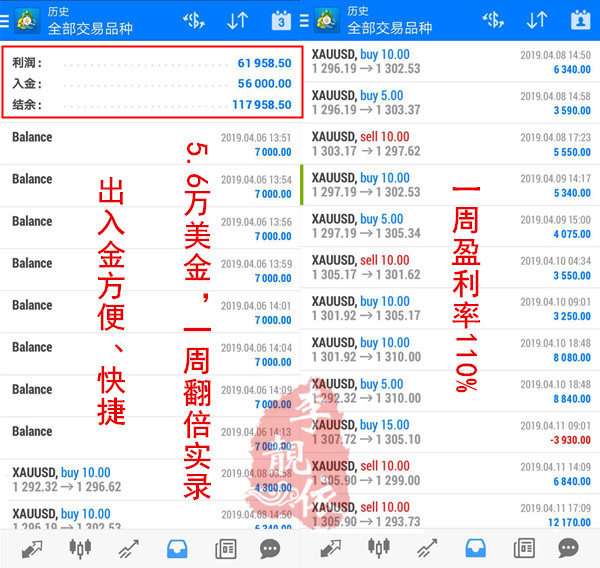Select the History inbox icon in left panel

176,548
